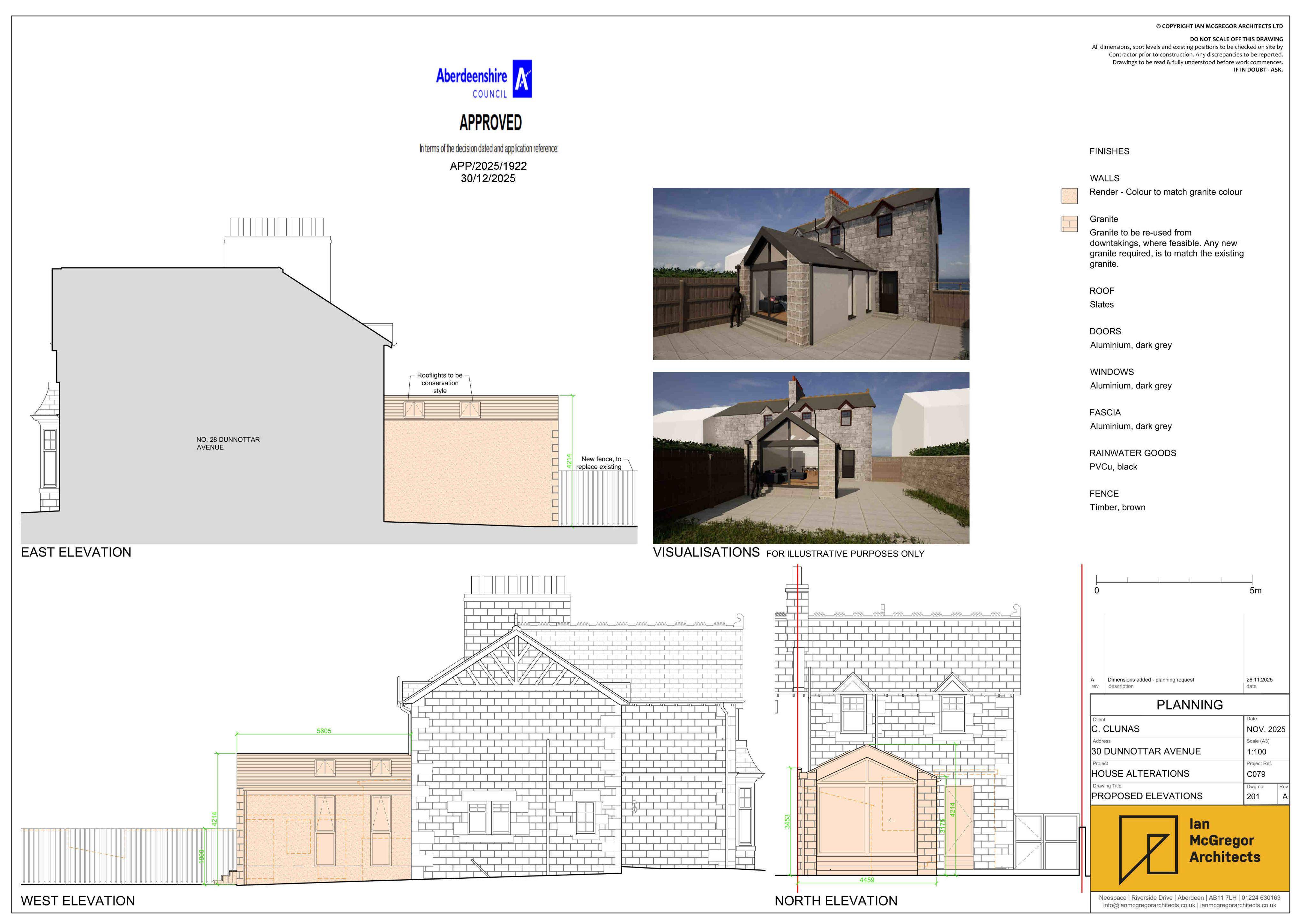Click the 3453 dimension on north elevation
This screenshot has width=1307, height=924.
click(x=787, y=822)
